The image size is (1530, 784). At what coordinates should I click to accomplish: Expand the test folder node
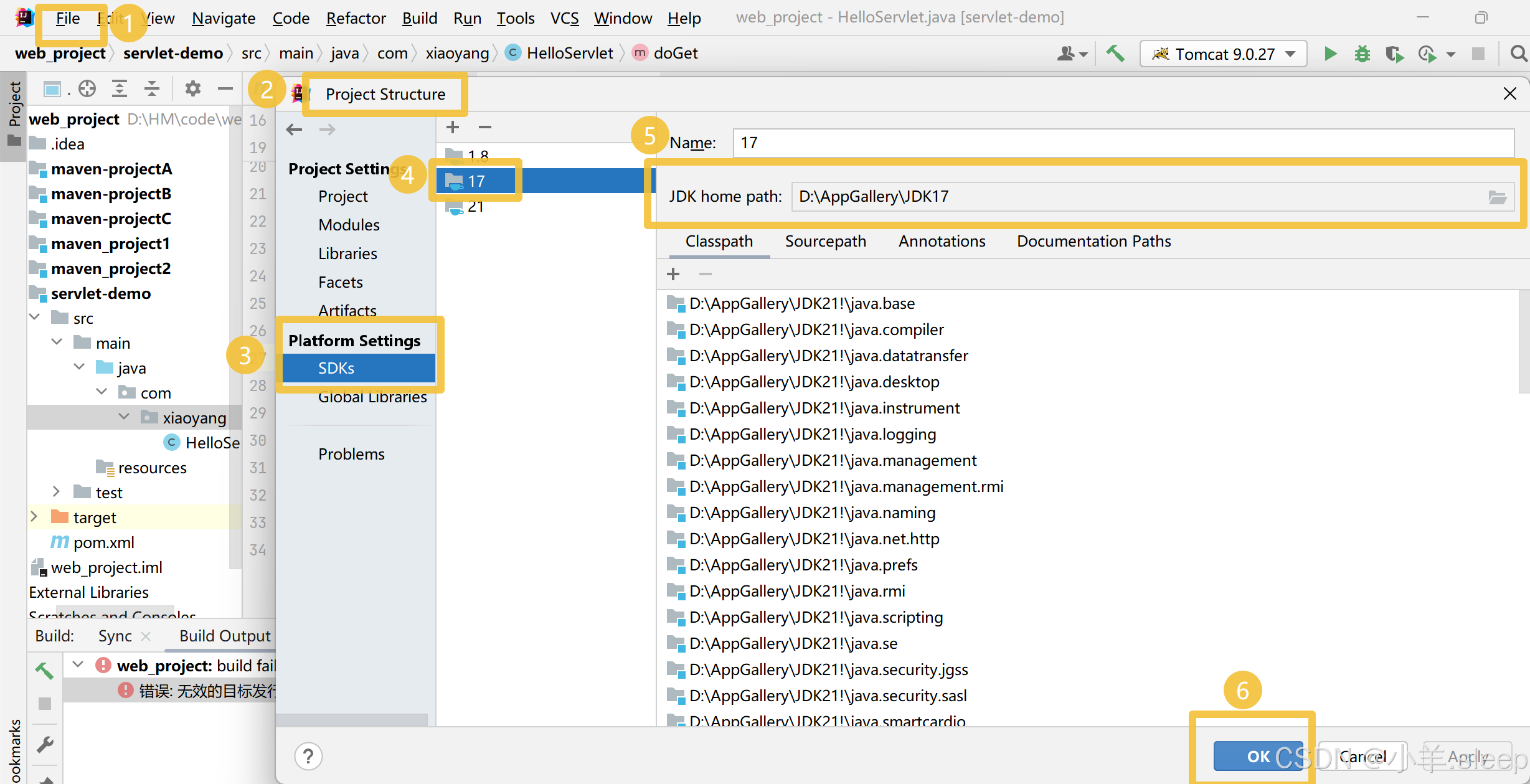57,492
